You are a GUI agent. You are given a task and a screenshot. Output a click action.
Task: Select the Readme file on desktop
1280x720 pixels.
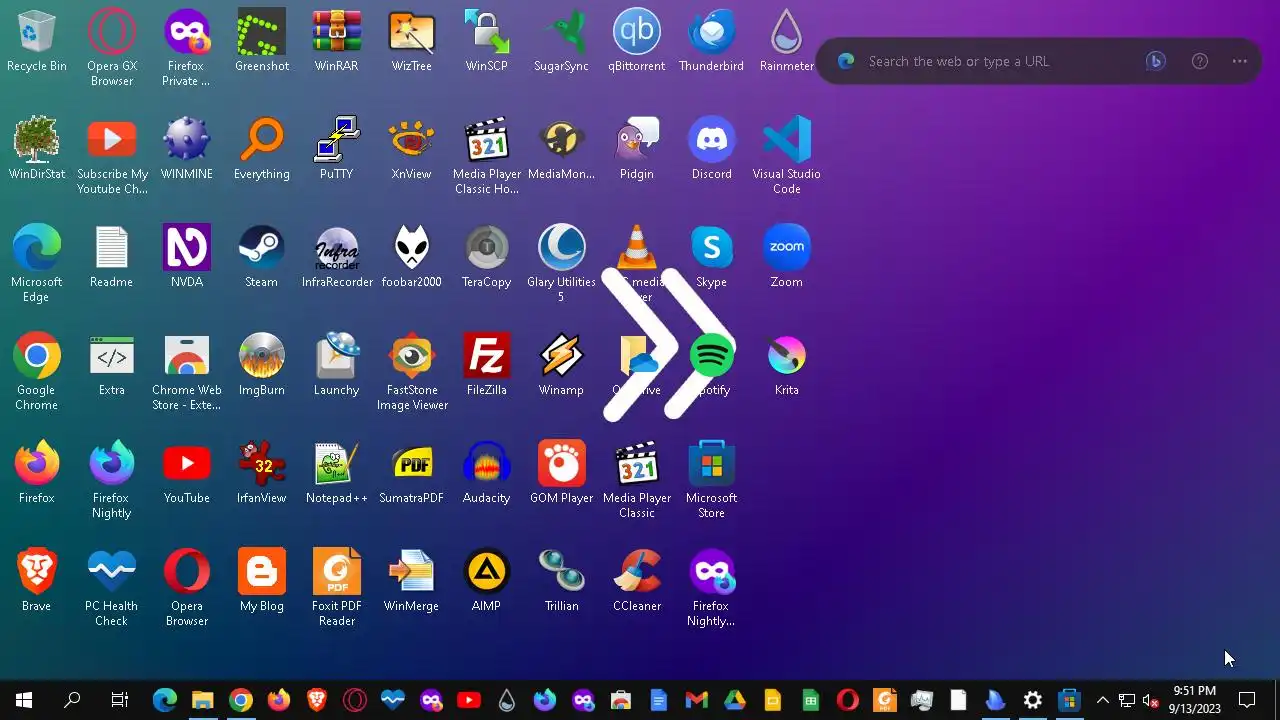click(111, 258)
